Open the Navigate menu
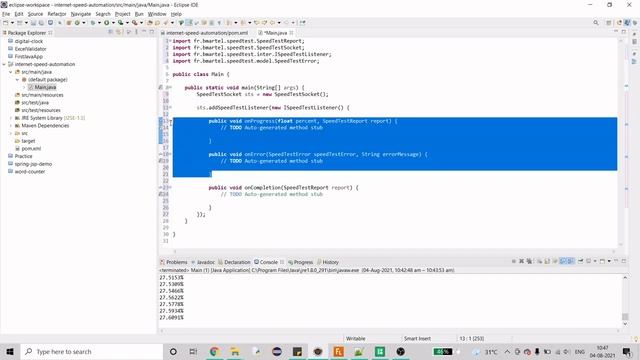The height and width of the screenshot is (360, 640). (81, 14)
